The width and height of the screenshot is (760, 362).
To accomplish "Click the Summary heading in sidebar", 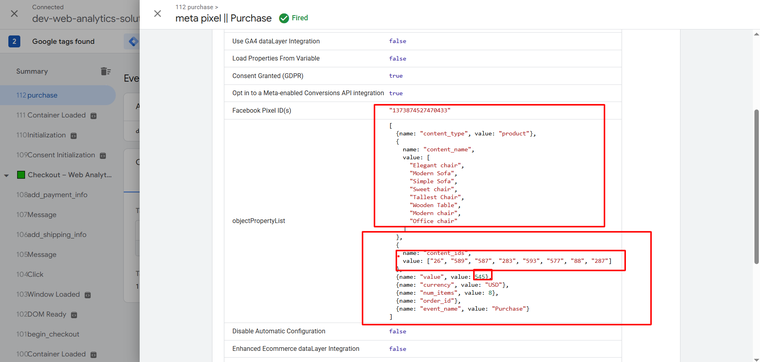I will (32, 71).
